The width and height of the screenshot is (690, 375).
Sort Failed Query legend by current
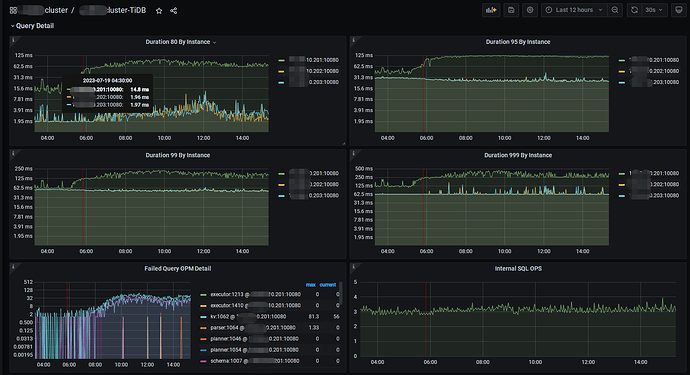328,285
